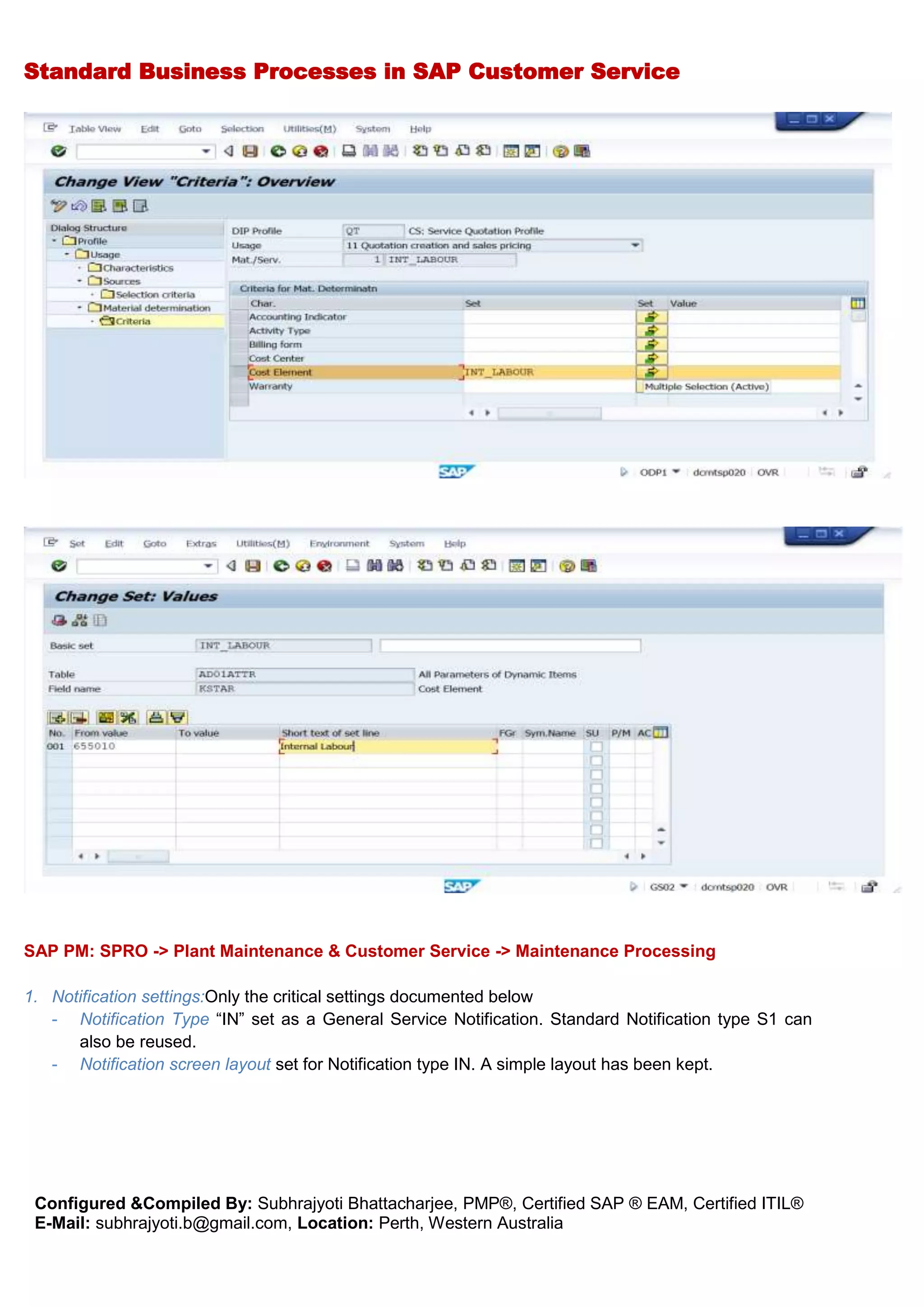Click the lock icon in Criteria window status bar
Image resolution: width=924 pixels, height=1307 pixels.
[x=859, y=472]
